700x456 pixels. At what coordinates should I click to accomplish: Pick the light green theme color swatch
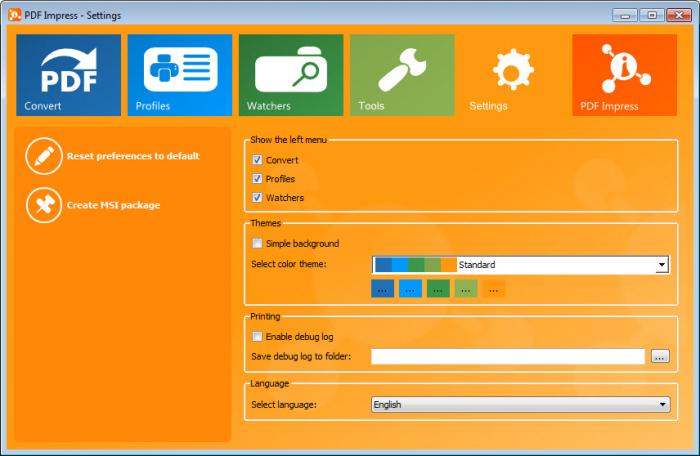pyautogui.click(x=466, y=289)
